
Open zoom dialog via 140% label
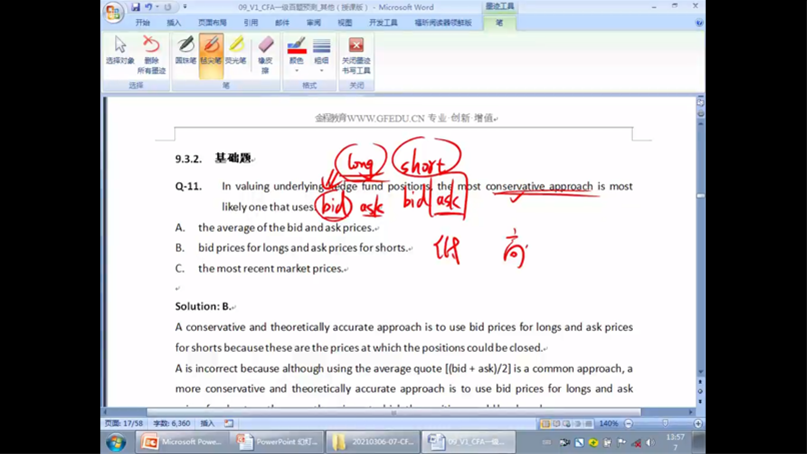coord(608,424)
